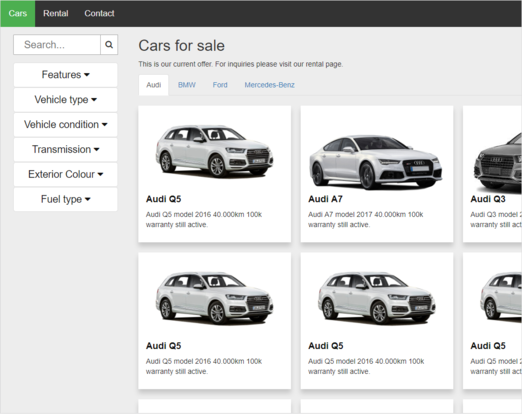Expand the Fuel type dropdown
This screenshot has height=414, width=522.
coord(66,199)
